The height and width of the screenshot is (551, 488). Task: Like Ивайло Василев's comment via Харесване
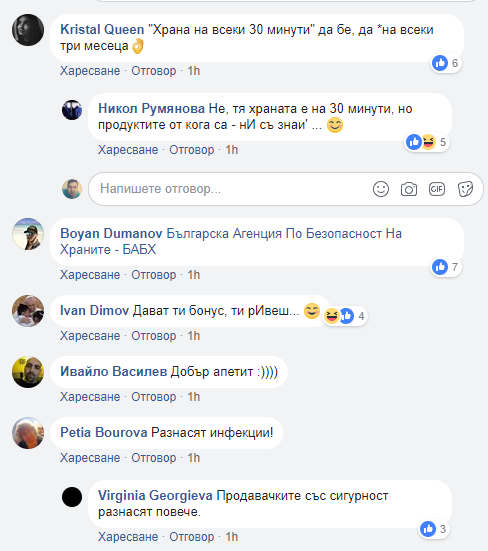90,397
